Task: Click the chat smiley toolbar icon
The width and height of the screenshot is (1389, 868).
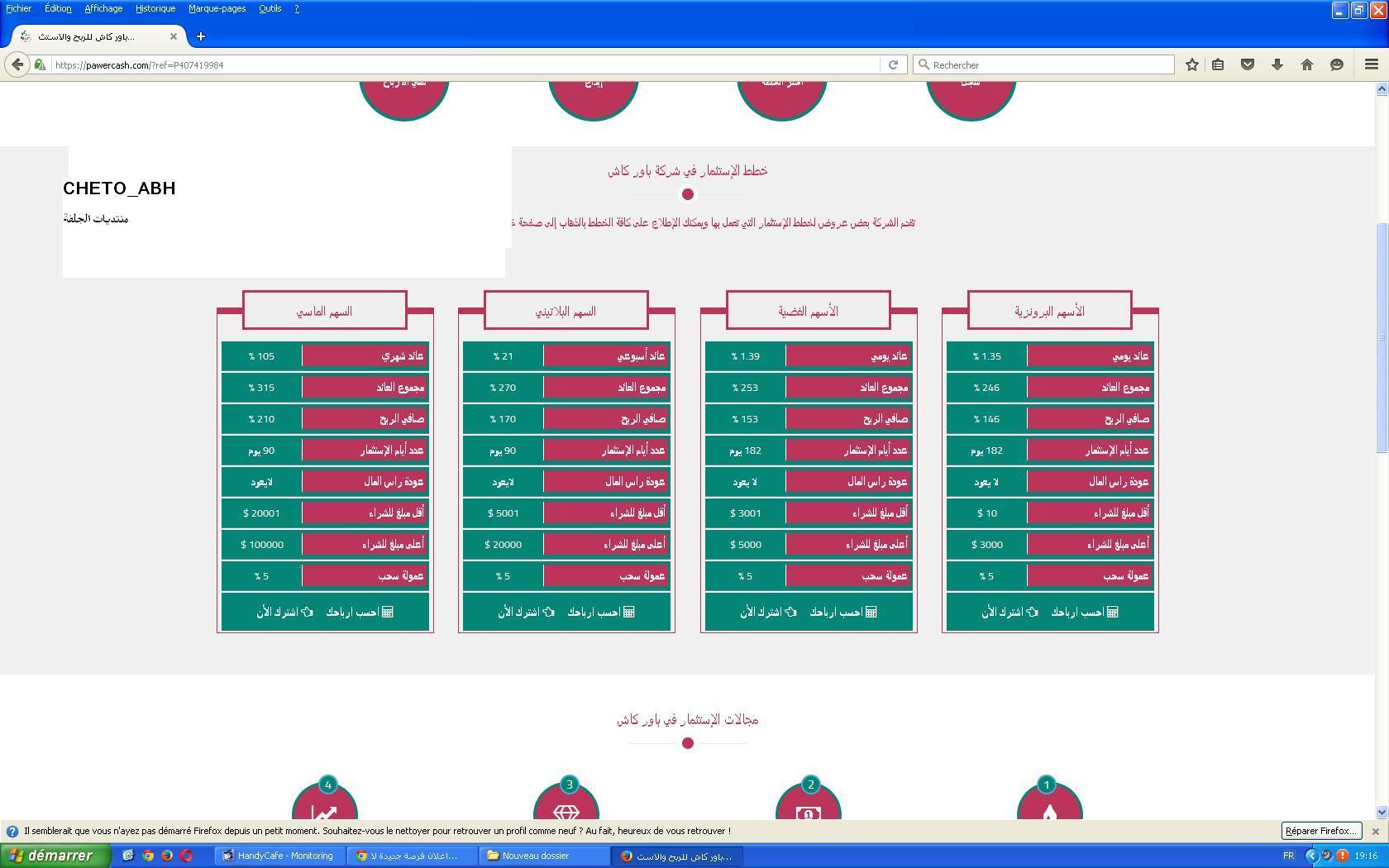Action: point(1337,64)
